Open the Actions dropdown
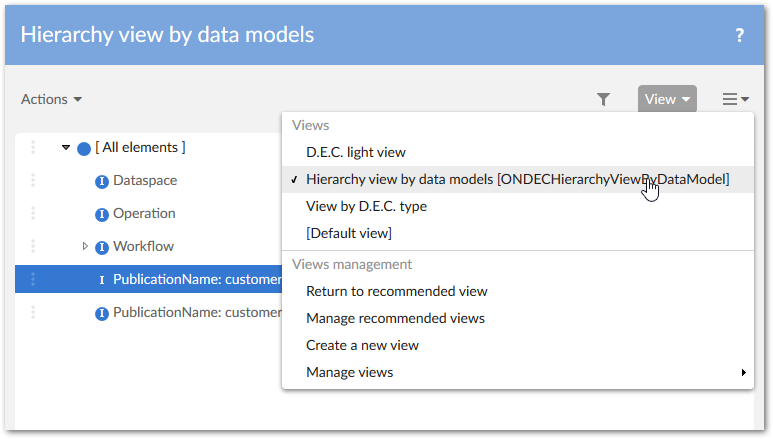The width and height of the screenshot is (773, 439). coord(51,99)
